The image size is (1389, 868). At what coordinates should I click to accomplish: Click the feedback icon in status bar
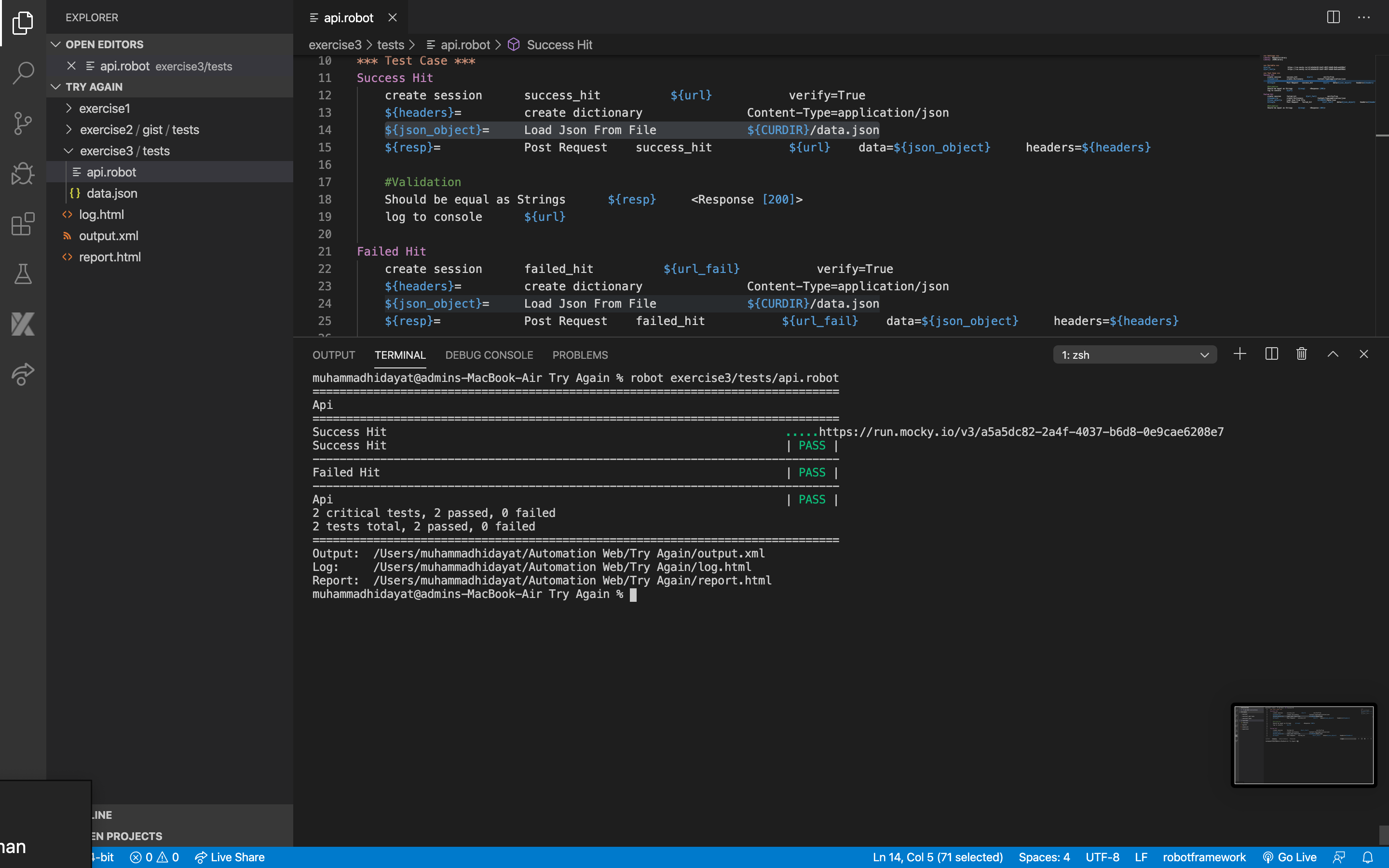[x=1339, y=857]
